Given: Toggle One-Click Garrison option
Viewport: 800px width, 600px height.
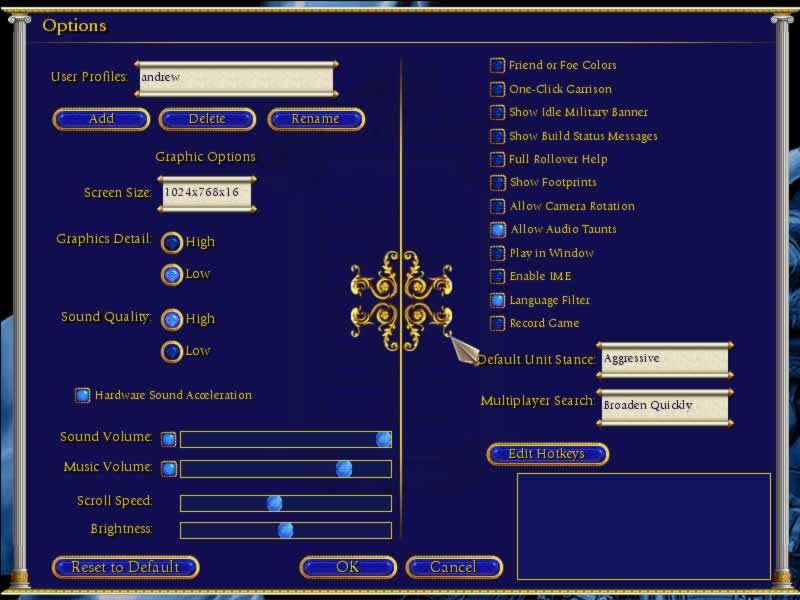Looking at the screenshot, I should coord(497,89).
